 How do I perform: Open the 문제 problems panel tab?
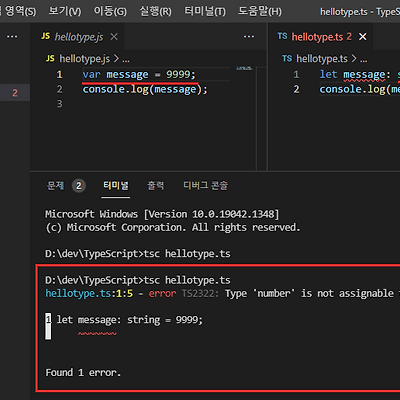pyautogui.click(x=55, y=185)
